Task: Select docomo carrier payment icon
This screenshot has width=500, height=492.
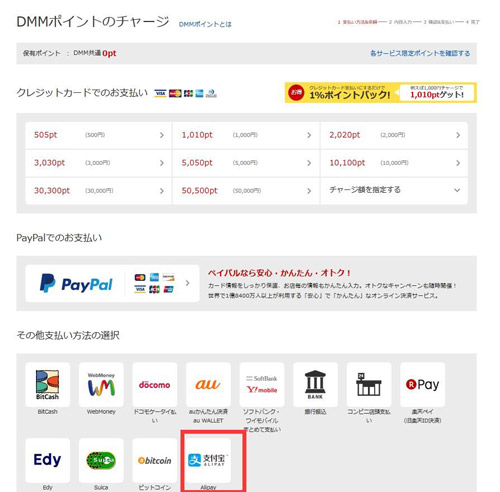Action: coord(155,384)
